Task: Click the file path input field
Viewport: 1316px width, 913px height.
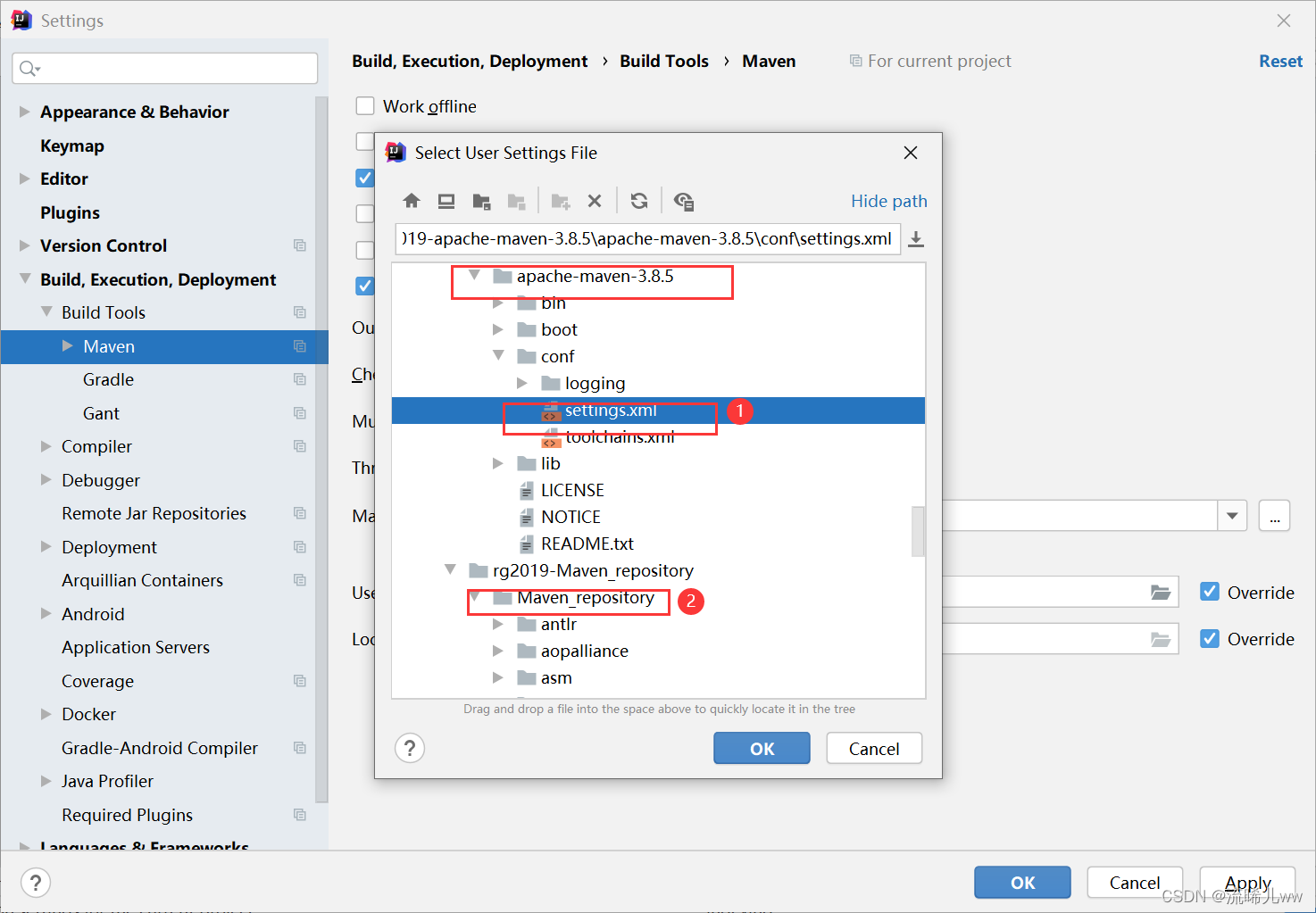Action: 647,239
